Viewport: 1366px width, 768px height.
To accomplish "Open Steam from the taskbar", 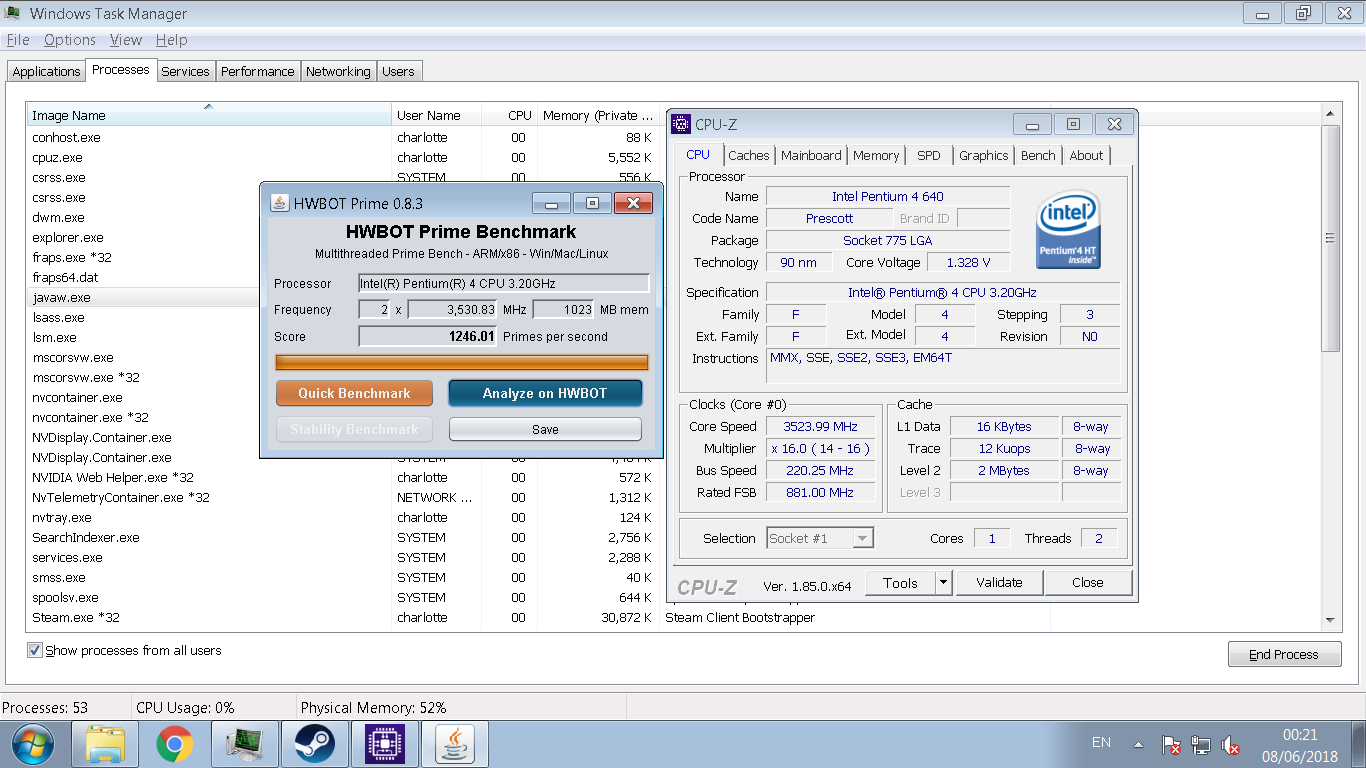I will coord(315,744).
